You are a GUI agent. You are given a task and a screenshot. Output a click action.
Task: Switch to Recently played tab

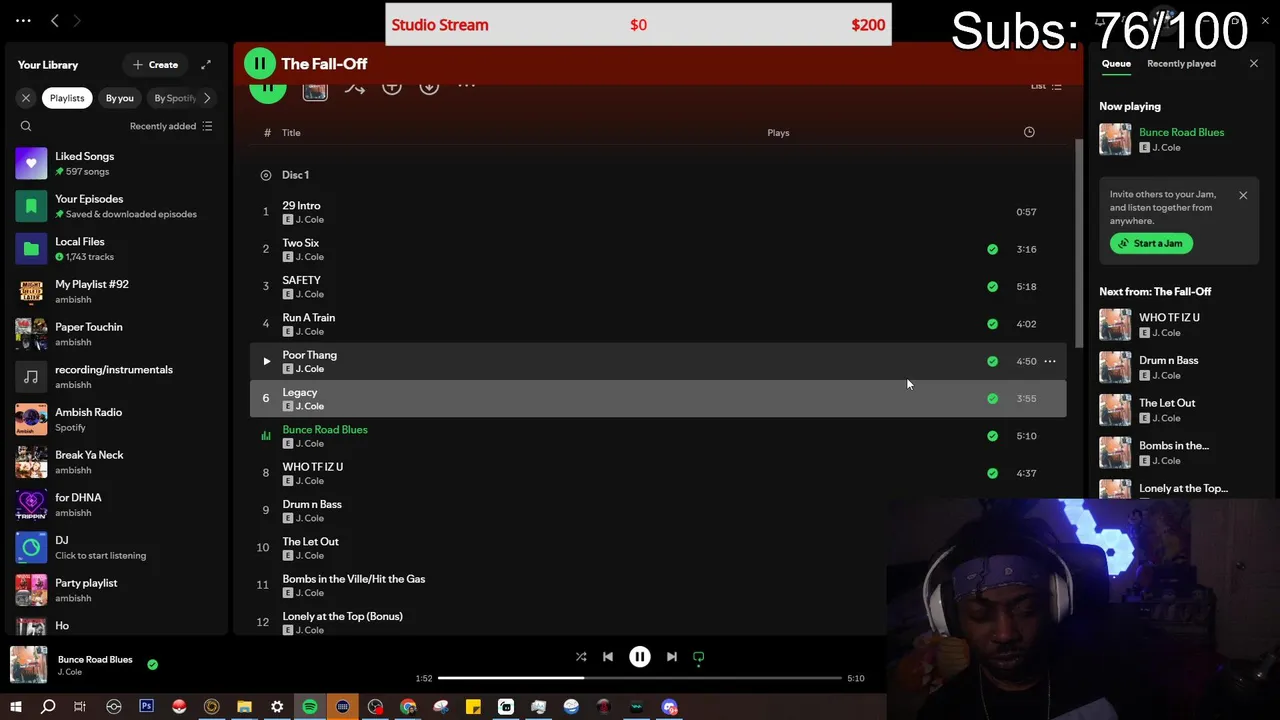(1181, 64)
